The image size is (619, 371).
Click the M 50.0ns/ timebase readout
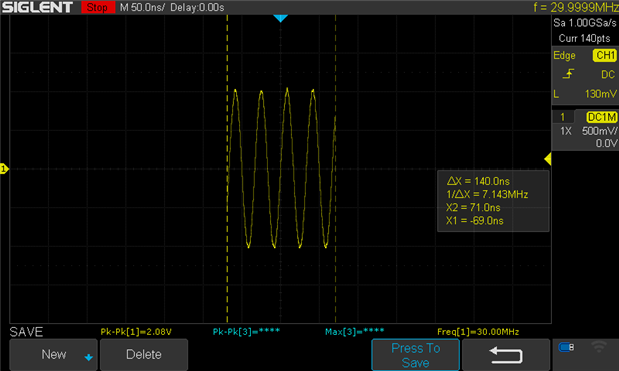[142, 7]
